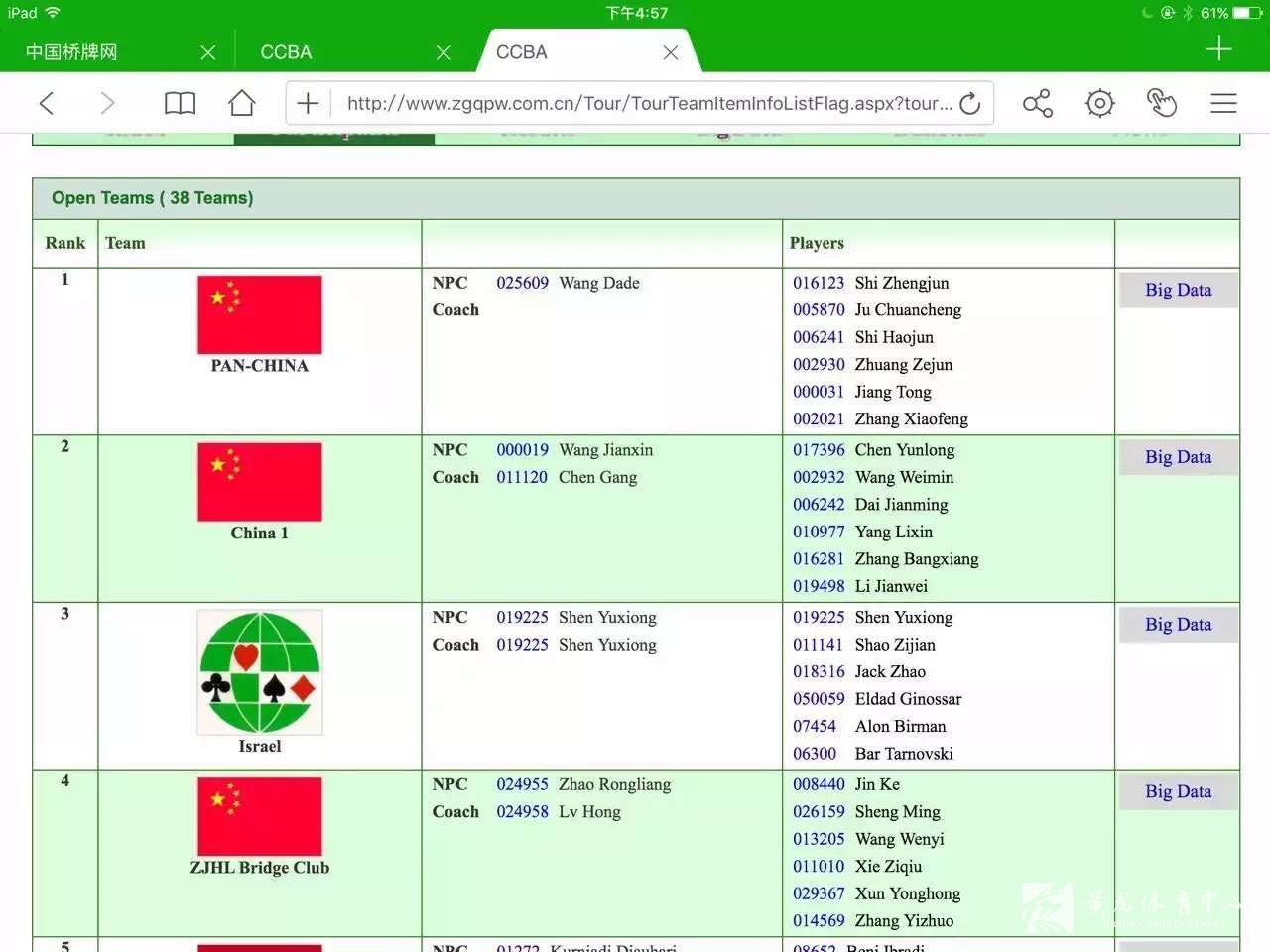Tap the Israel team logo
Screen dimensions: 1270x952
click(259, 672)
